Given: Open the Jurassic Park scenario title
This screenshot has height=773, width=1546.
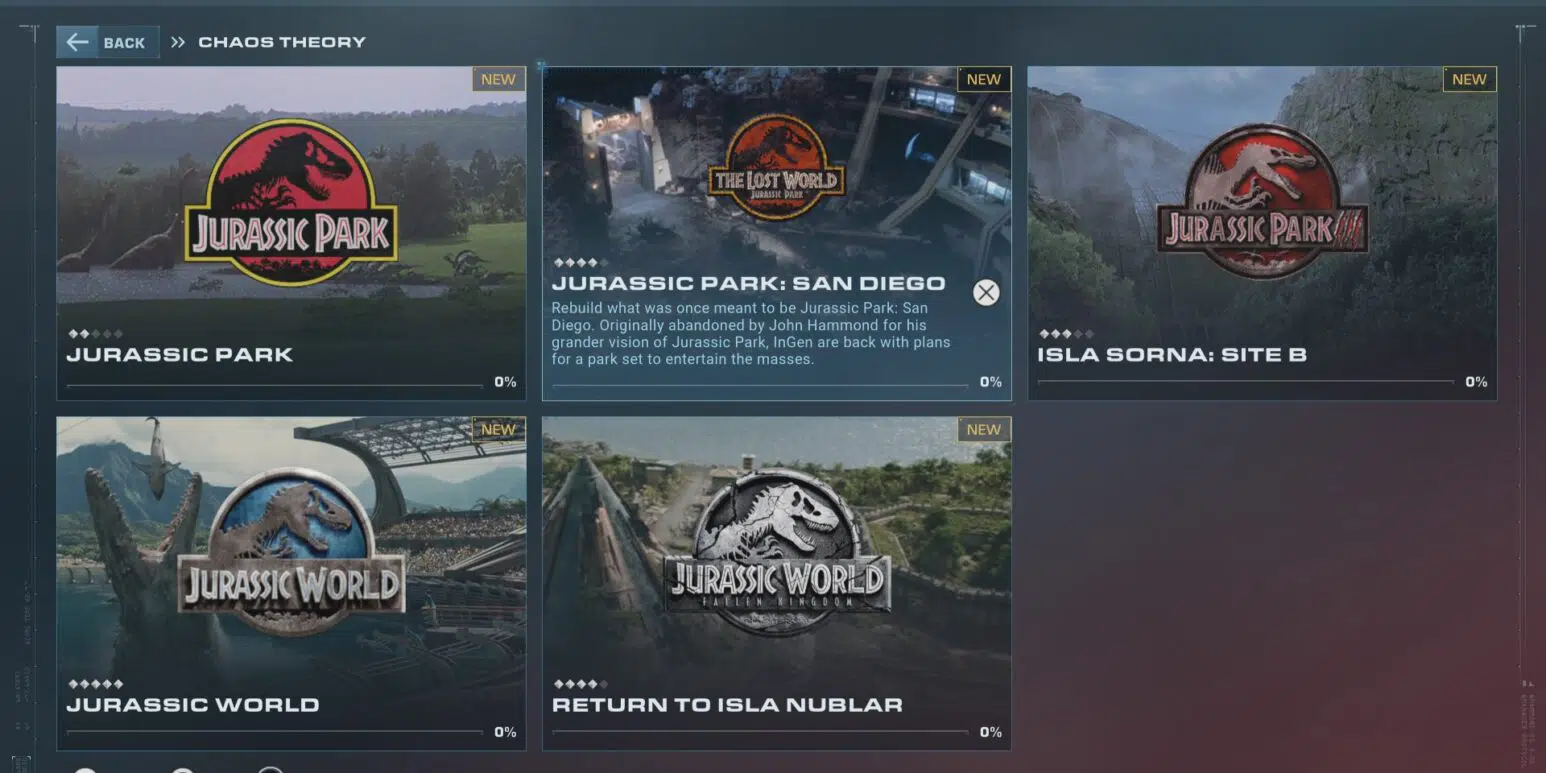Looking at the screenshot, I should pos(180,354).
